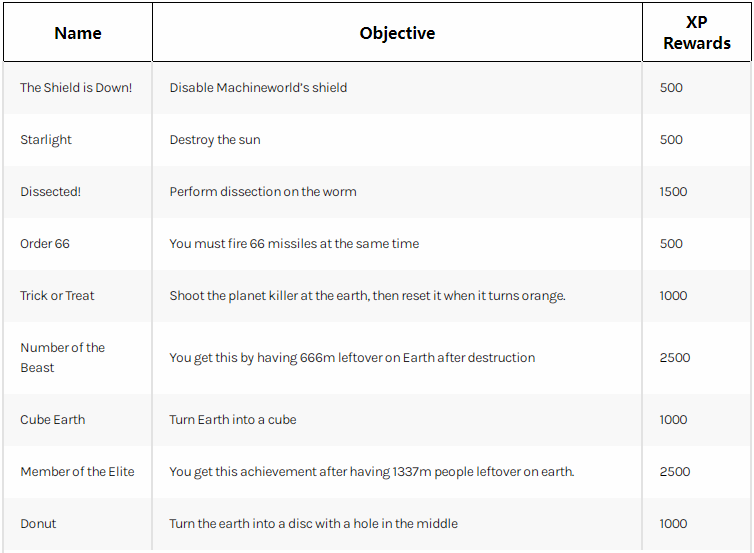Select the Number of the Beast cell
Viewport: 754px width, 553px height.
63,357
